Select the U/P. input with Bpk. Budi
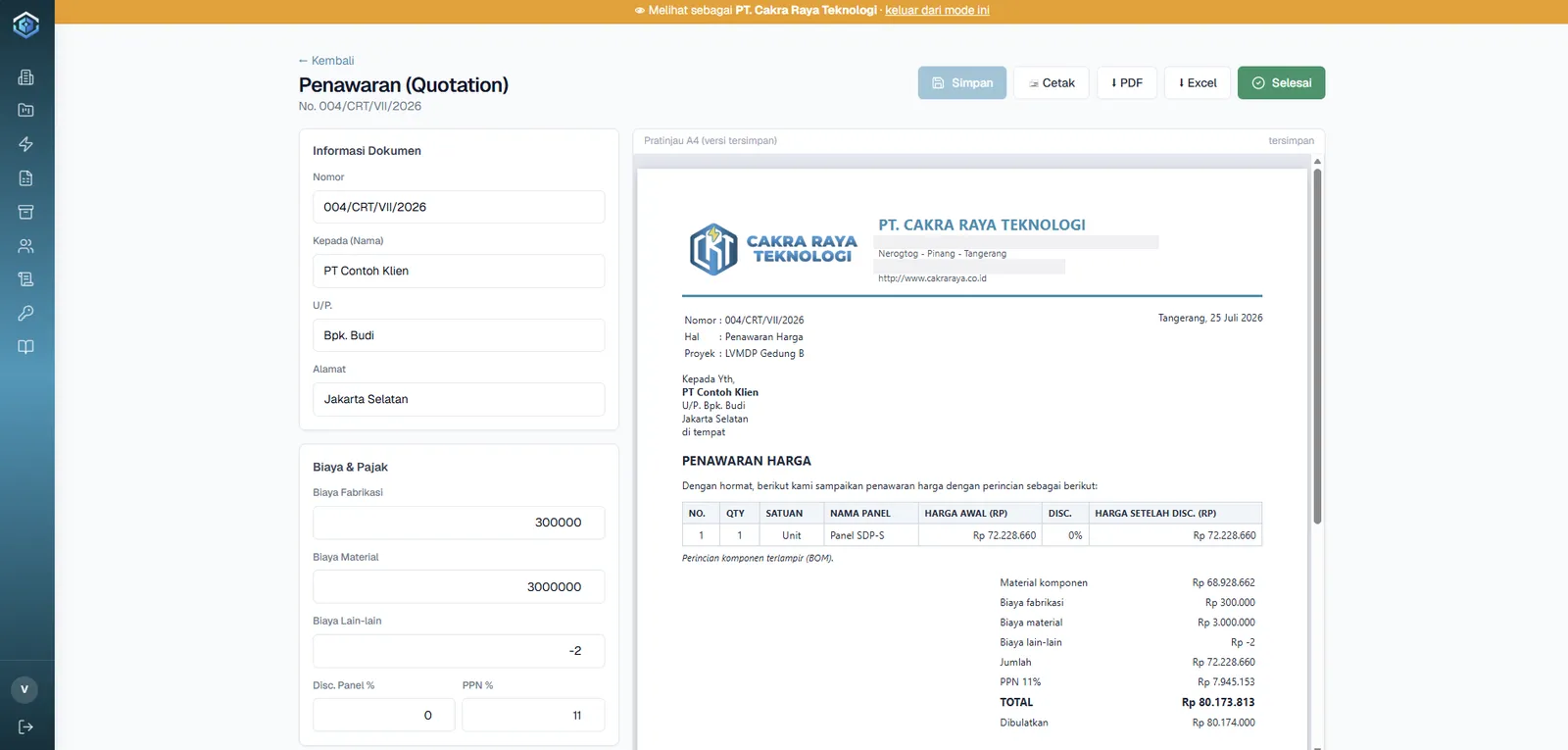Screen dimensions: 1568x750 point(459,335)
